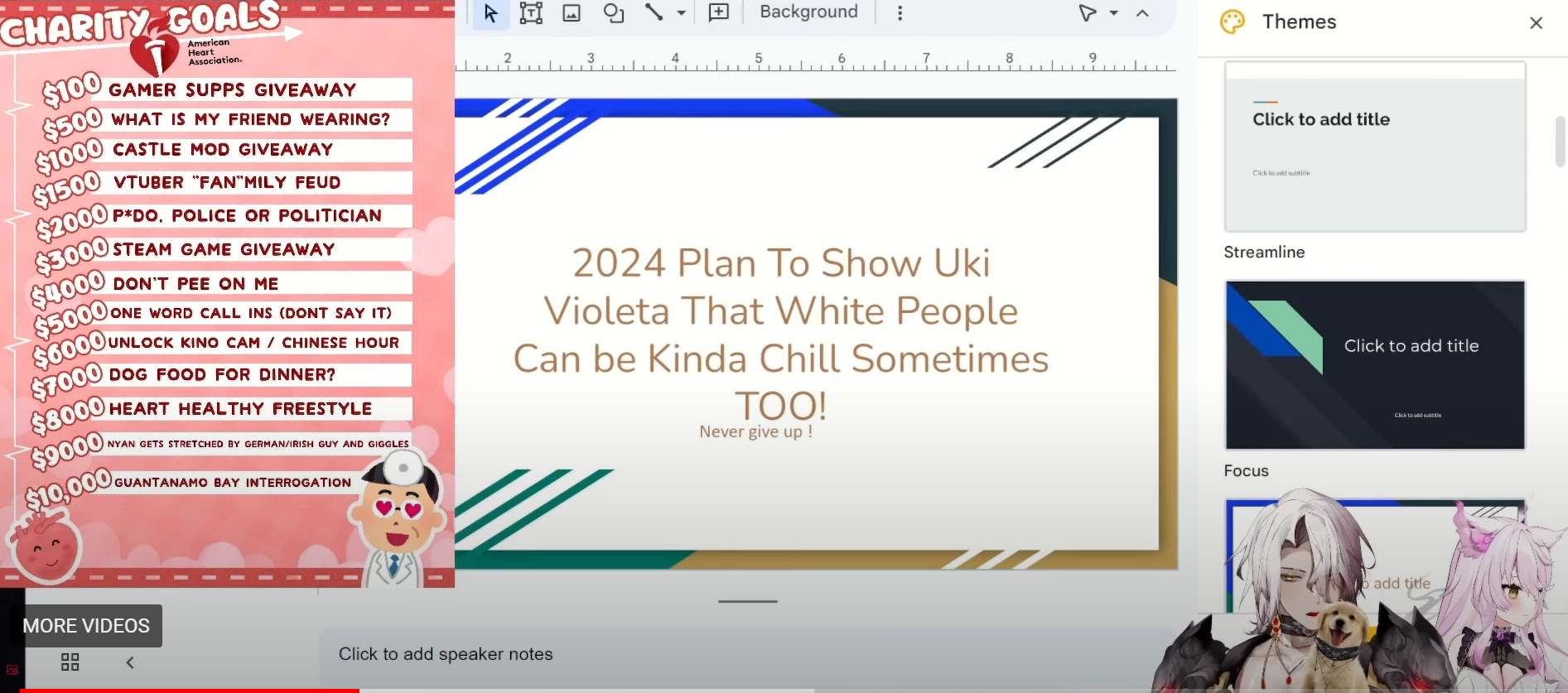
Task: Click "CASTLE MOD GIVEAWAY" goal text
Action: (223, 149)
